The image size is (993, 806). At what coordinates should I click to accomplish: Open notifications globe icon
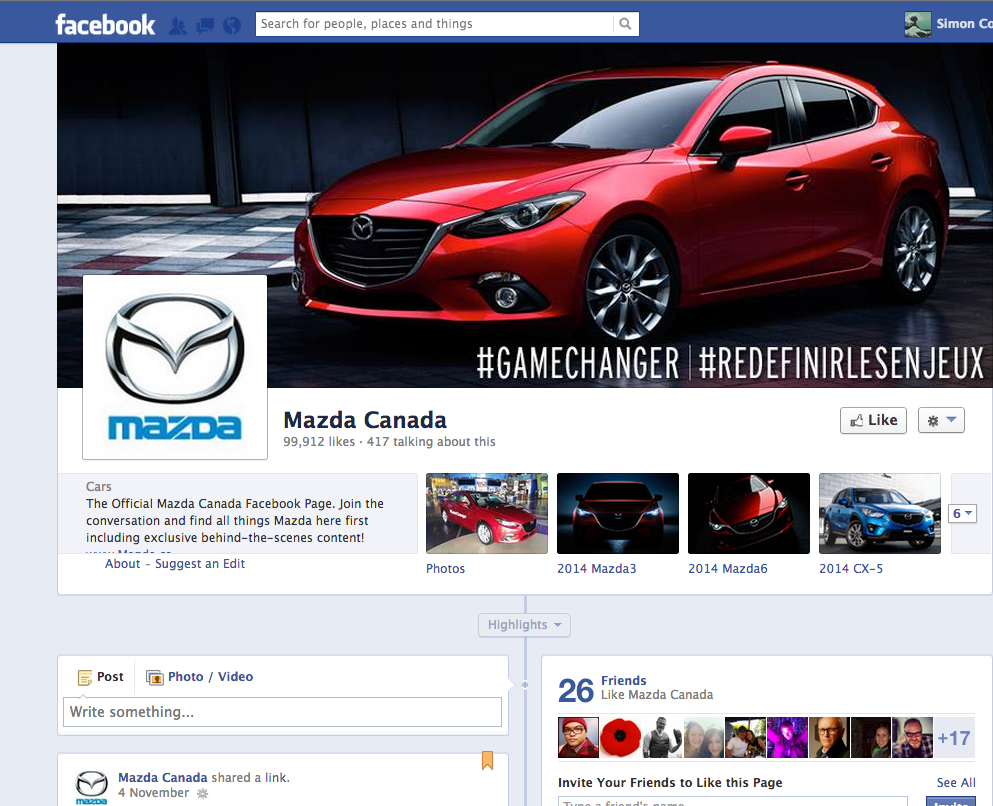tap(232, 25)
